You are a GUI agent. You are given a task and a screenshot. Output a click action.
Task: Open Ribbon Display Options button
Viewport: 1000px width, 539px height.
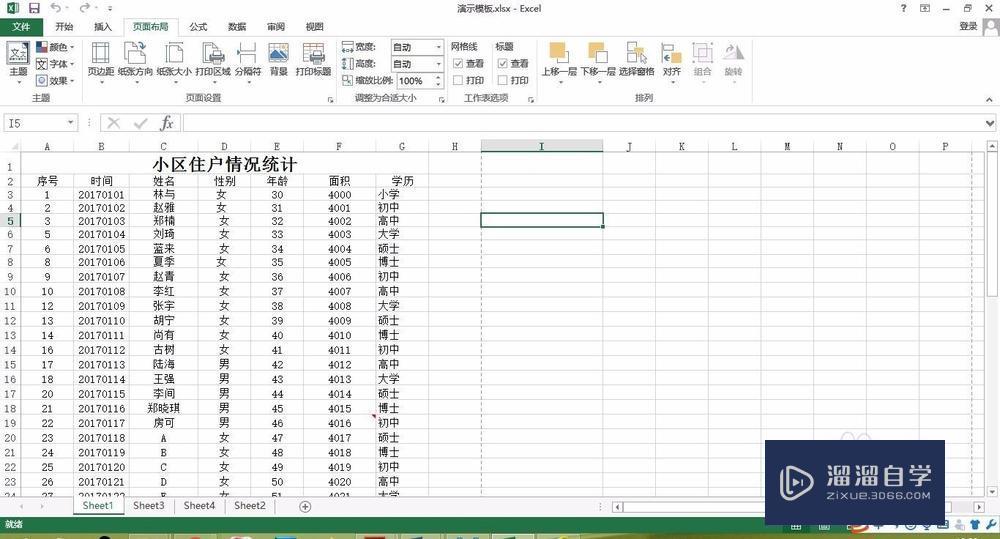pyautogui.click(x=925, y=8)
